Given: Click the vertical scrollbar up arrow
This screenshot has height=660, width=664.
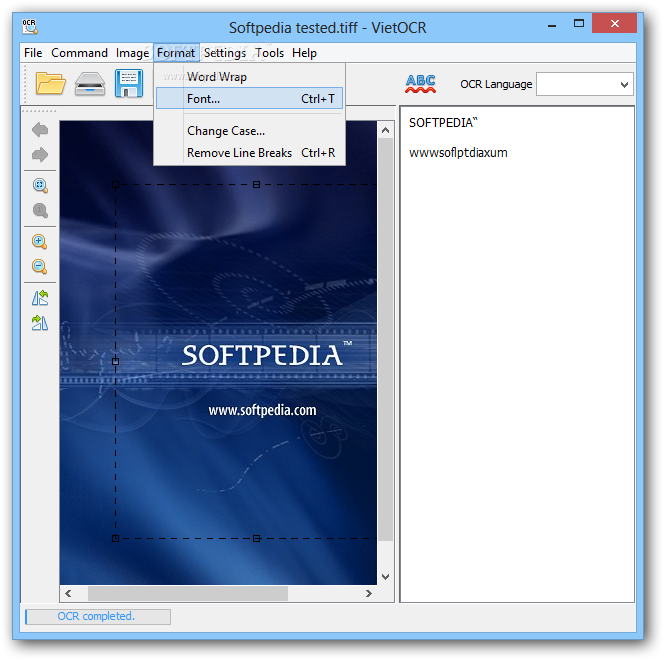Looking at the screenshot, I should pos(385,130).
